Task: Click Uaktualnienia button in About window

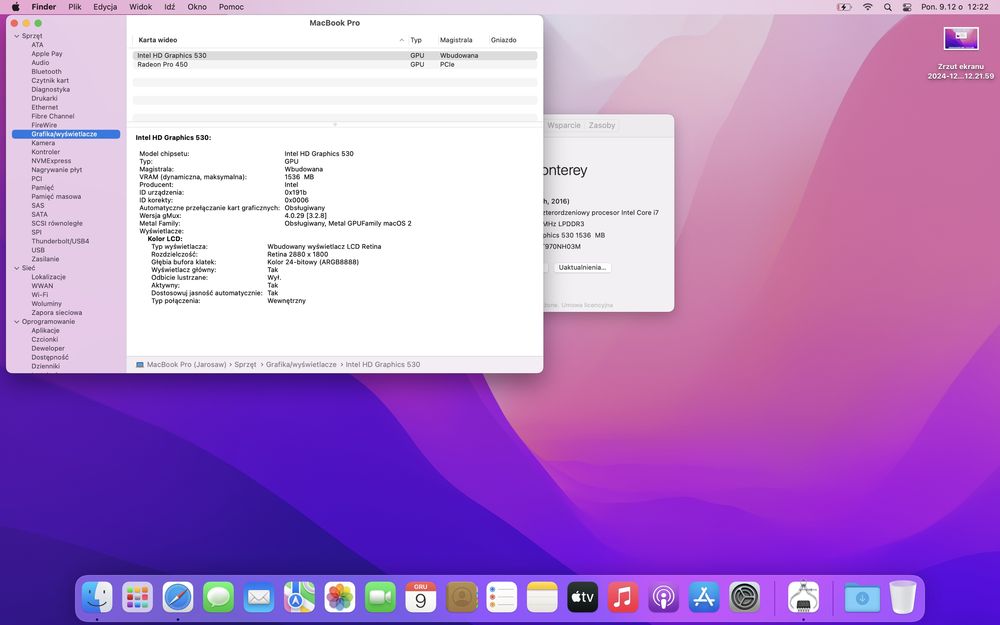Action: coord(582,267)
